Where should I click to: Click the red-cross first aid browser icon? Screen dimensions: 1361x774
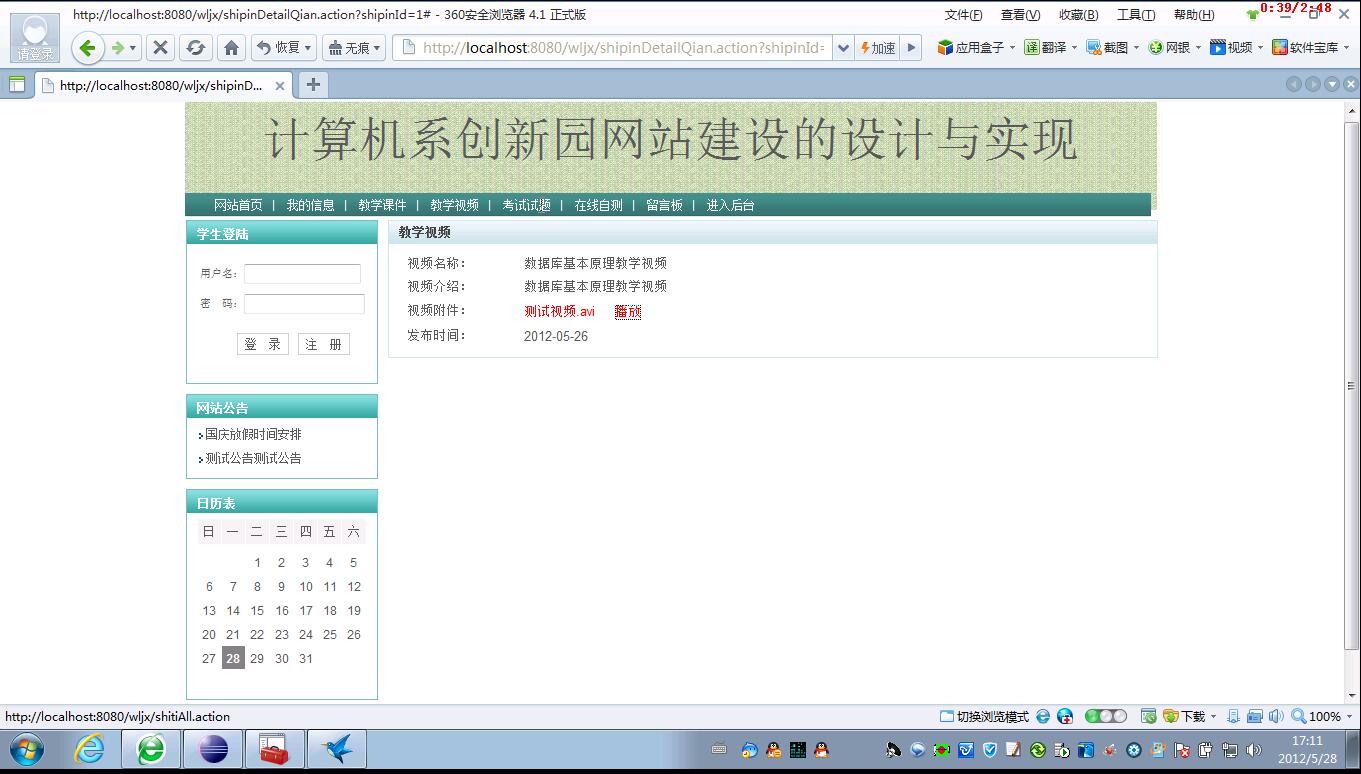[x=1065, y=716]
